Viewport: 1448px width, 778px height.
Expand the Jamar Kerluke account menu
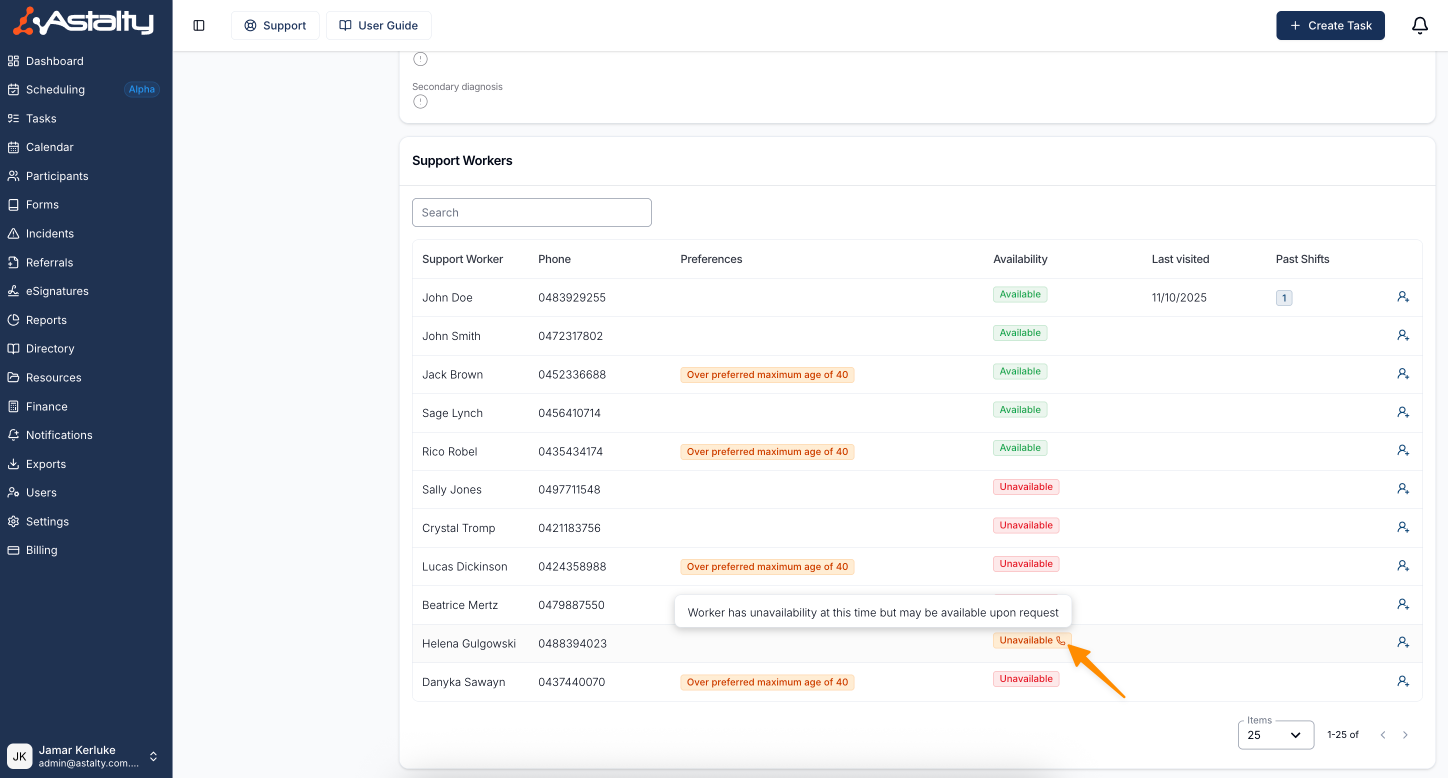click(153, 756)
